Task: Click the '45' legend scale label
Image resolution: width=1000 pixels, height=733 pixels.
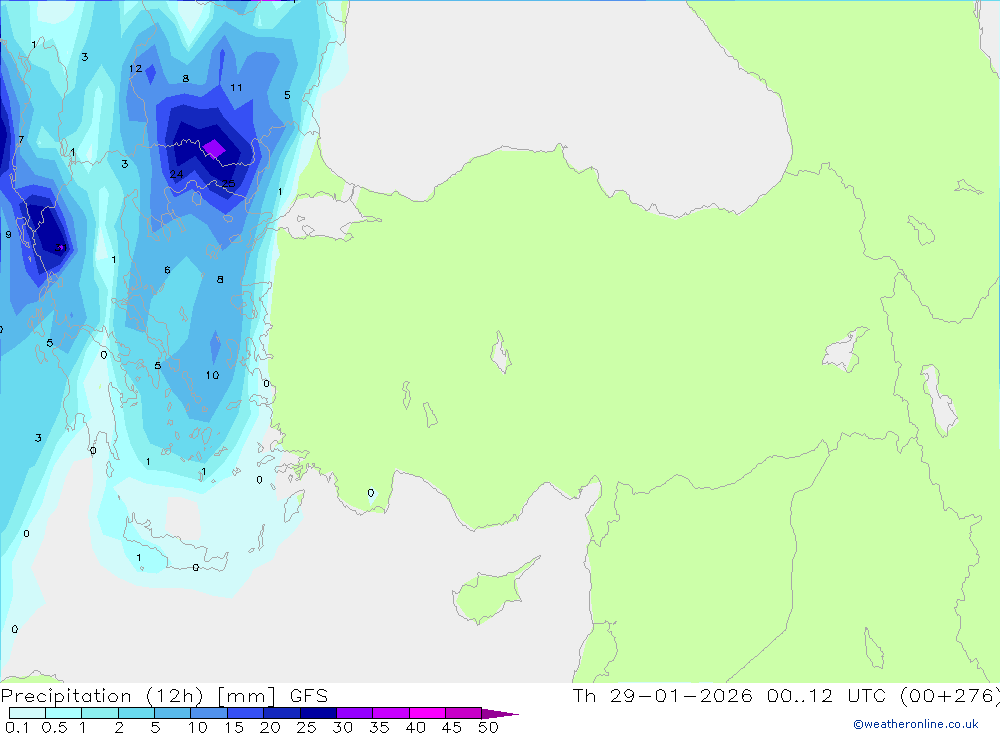Action: coord(452,727)
